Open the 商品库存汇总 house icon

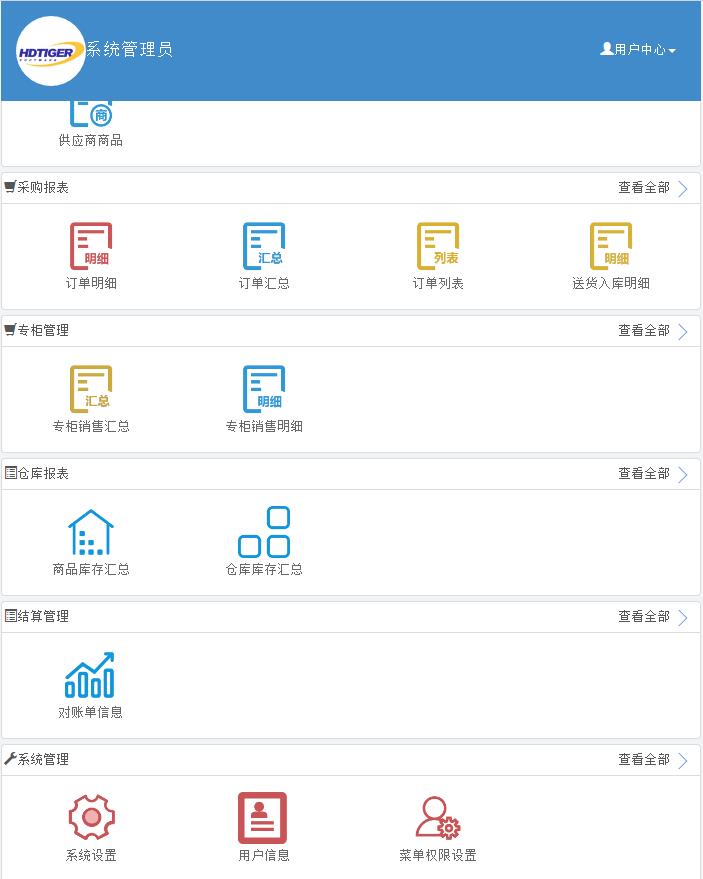pos(91,532)
